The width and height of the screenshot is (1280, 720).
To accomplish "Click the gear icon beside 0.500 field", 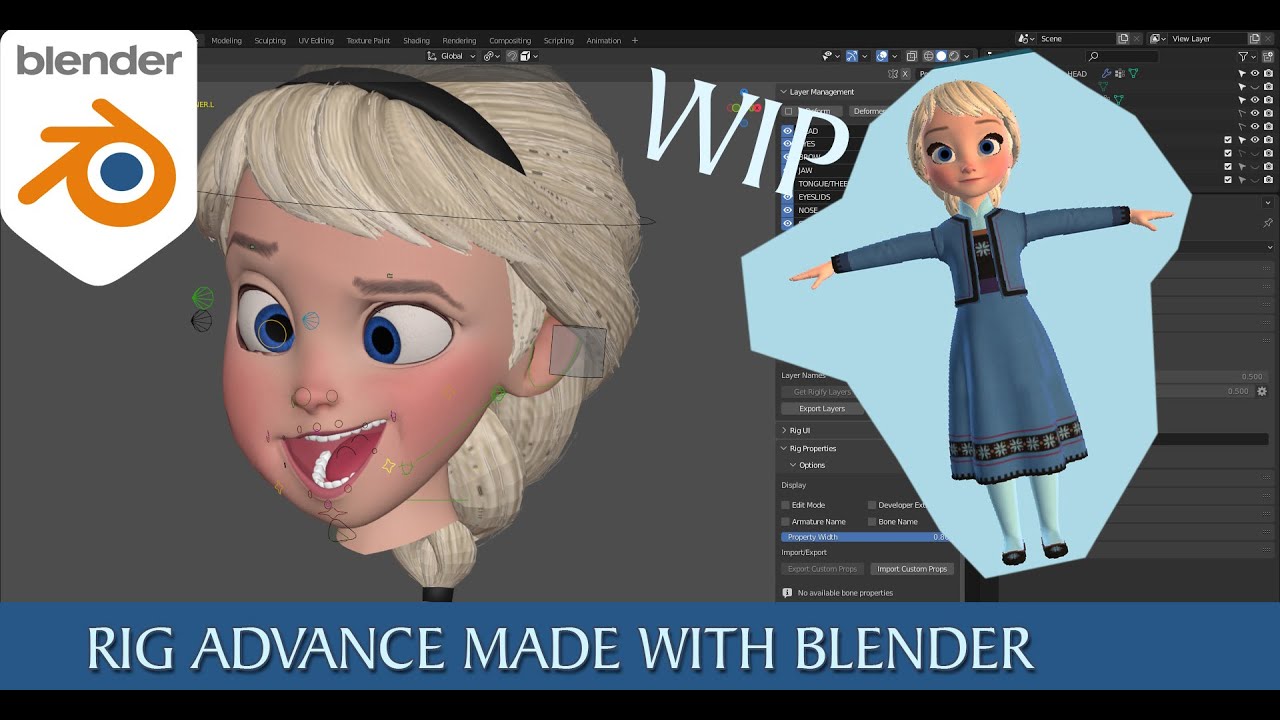I will click(x=1262, y=391).
